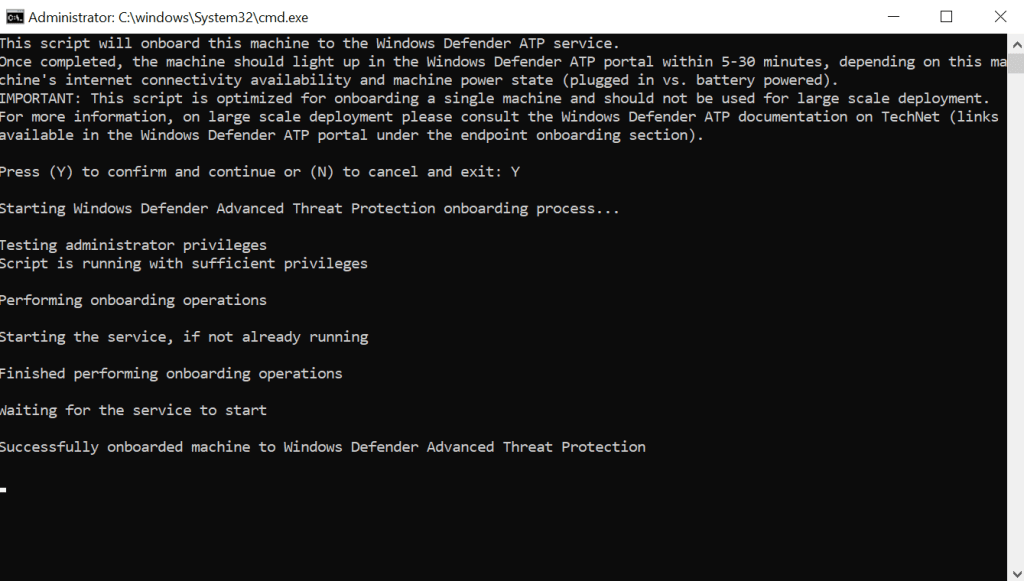
Task: Click the "Finished performing onboarding operations" line
Action: (171, 373)
